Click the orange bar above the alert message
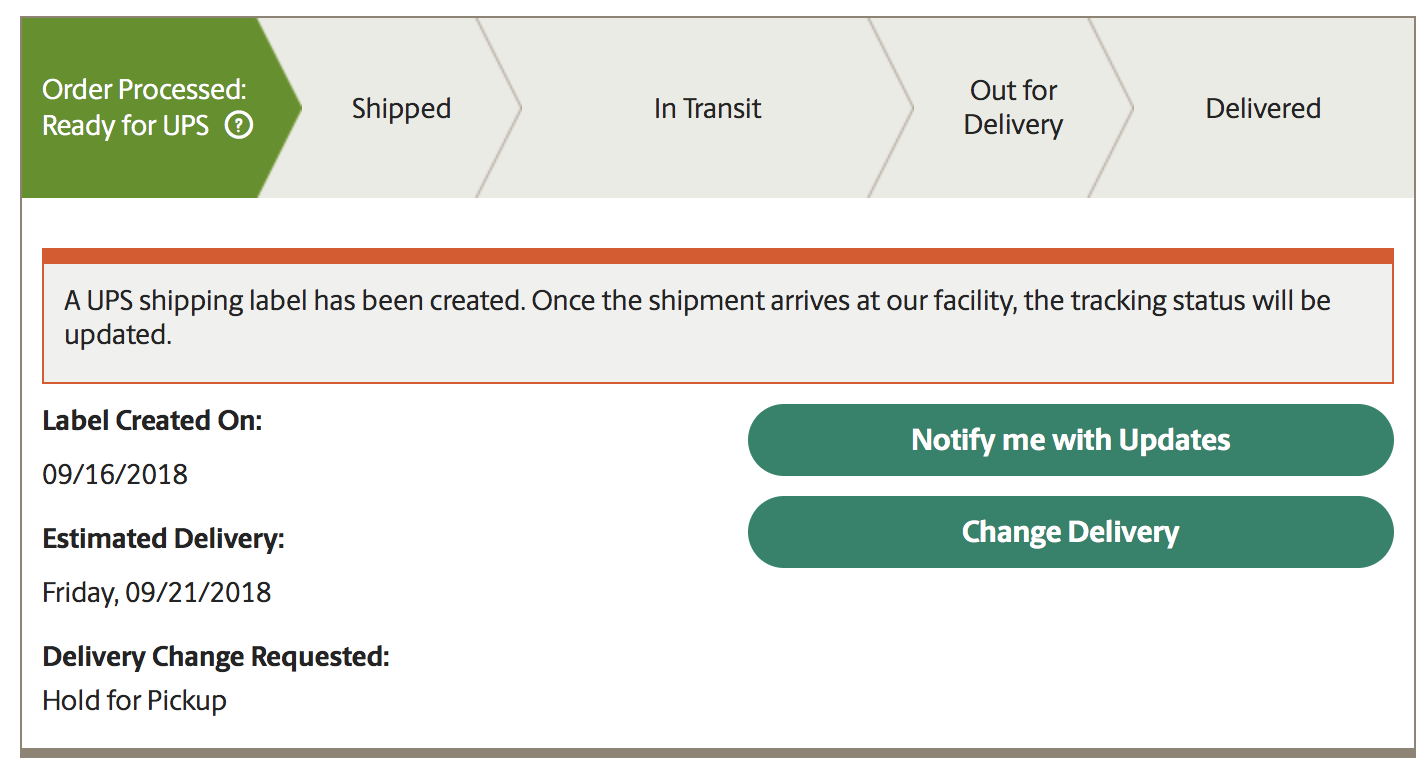 [717, 256]
